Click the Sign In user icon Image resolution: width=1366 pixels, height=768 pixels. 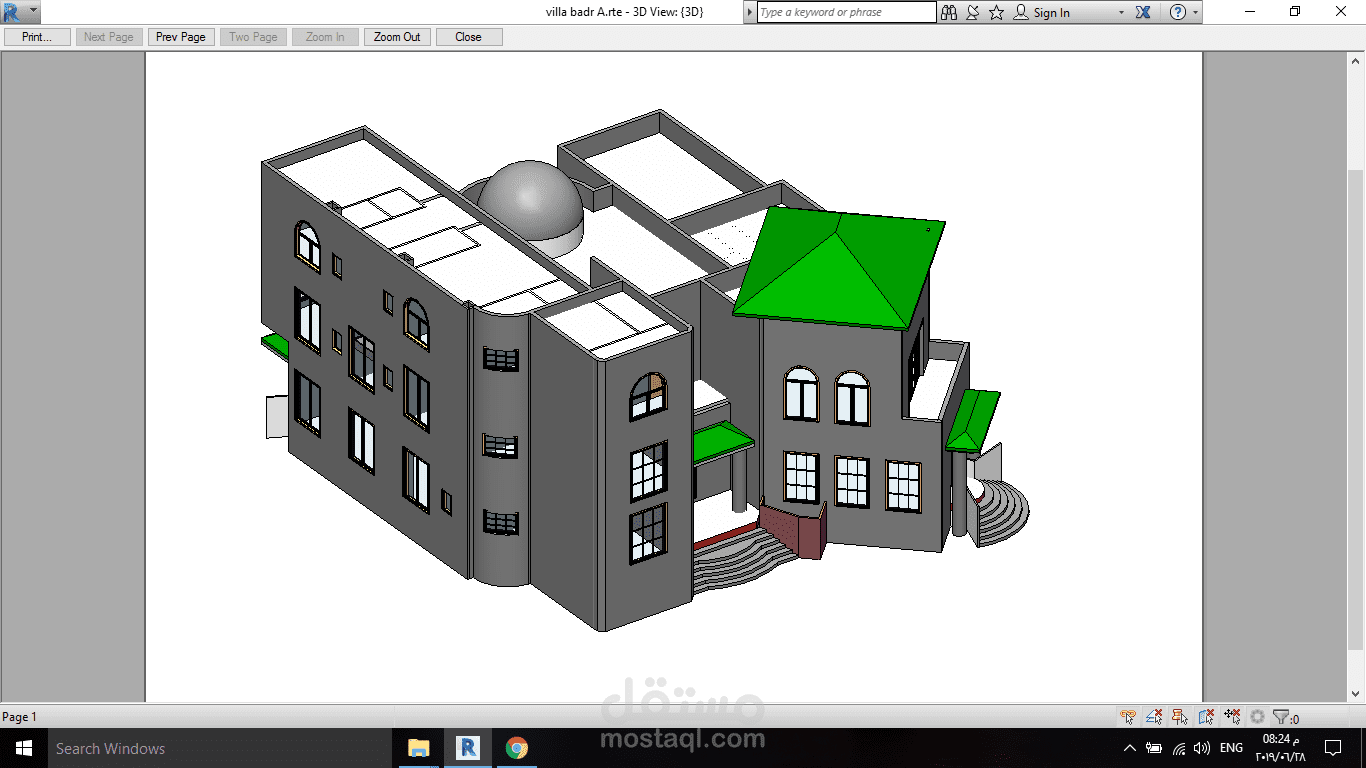pyautogui.click(x=1021, y=12)
